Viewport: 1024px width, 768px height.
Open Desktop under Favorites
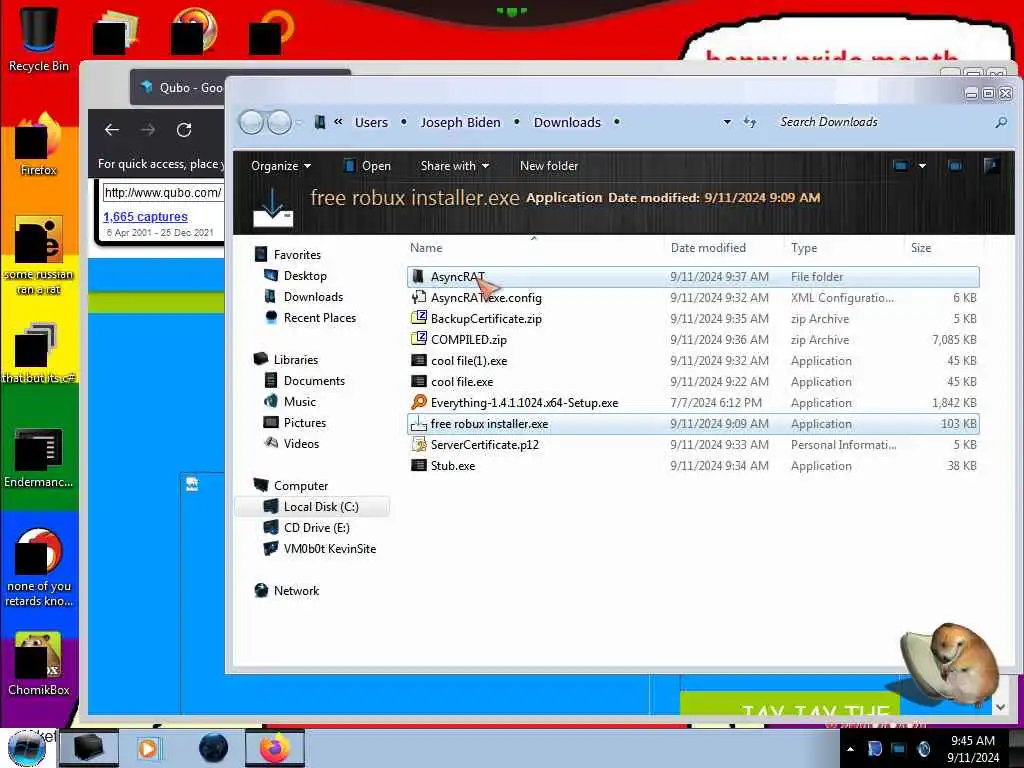tap(305, 276)
